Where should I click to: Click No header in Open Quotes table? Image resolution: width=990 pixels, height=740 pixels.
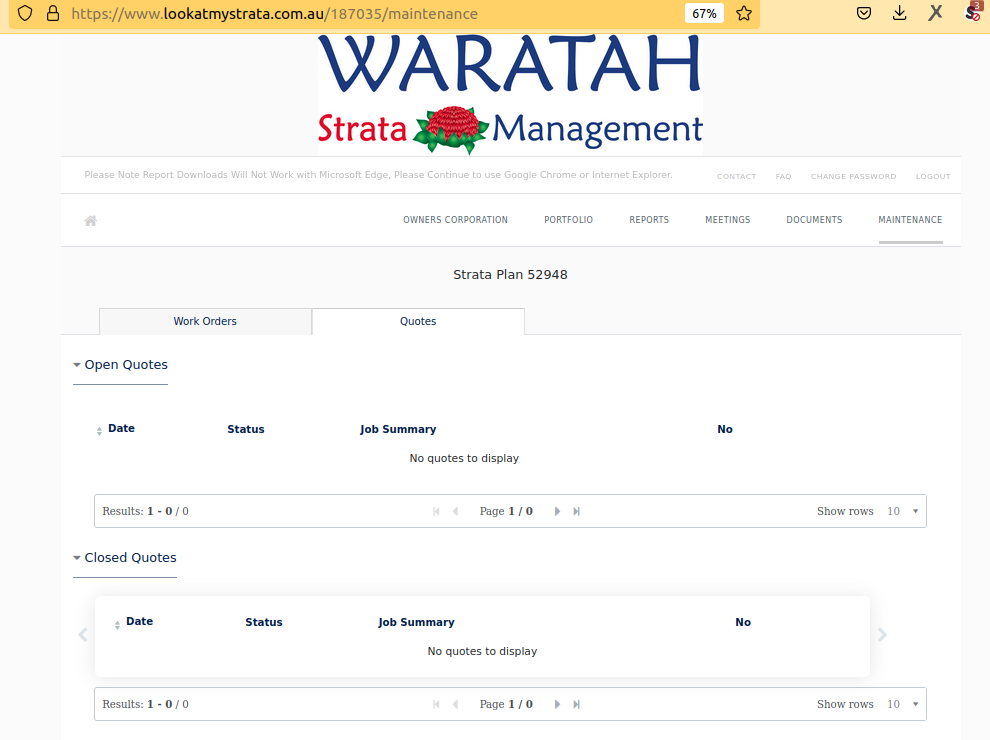click(x=725, y=429)
